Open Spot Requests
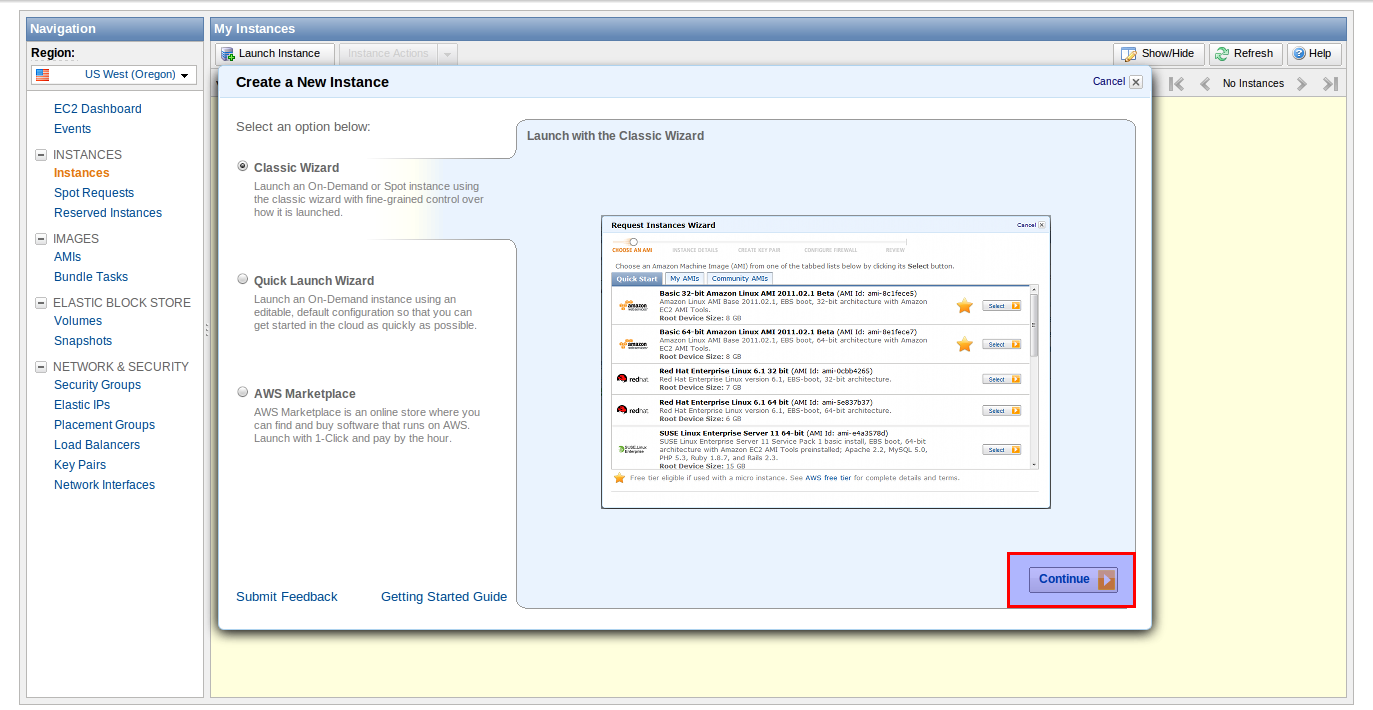The height and width of the screenshot is (710, 1373). [x=94, y=193]
